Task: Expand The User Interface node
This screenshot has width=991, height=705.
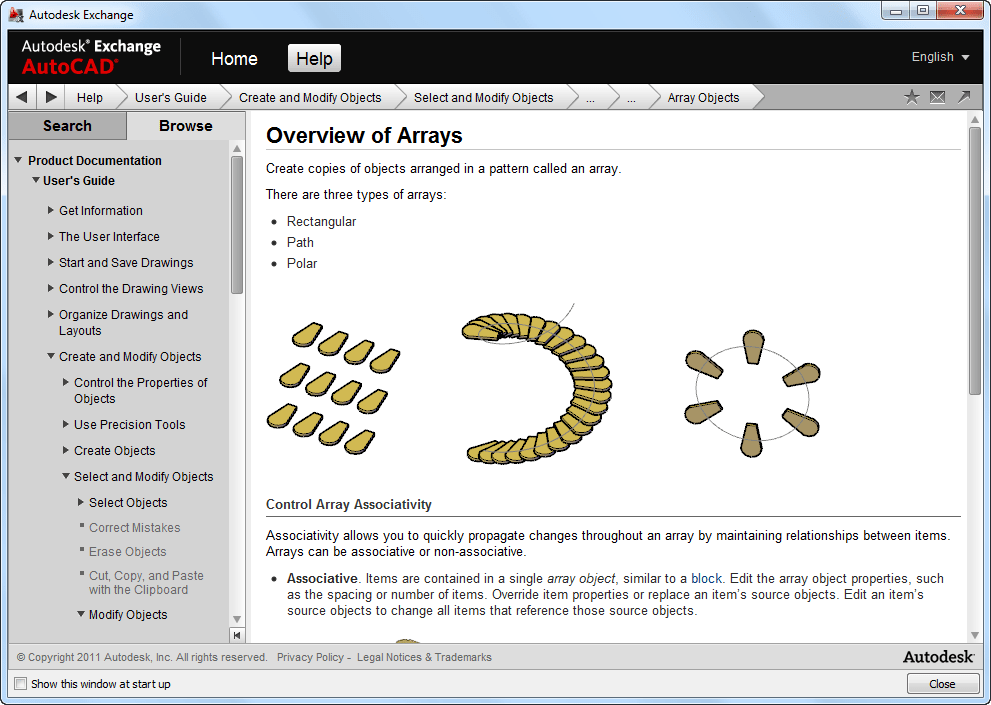Action: click(x=51, y=236)
